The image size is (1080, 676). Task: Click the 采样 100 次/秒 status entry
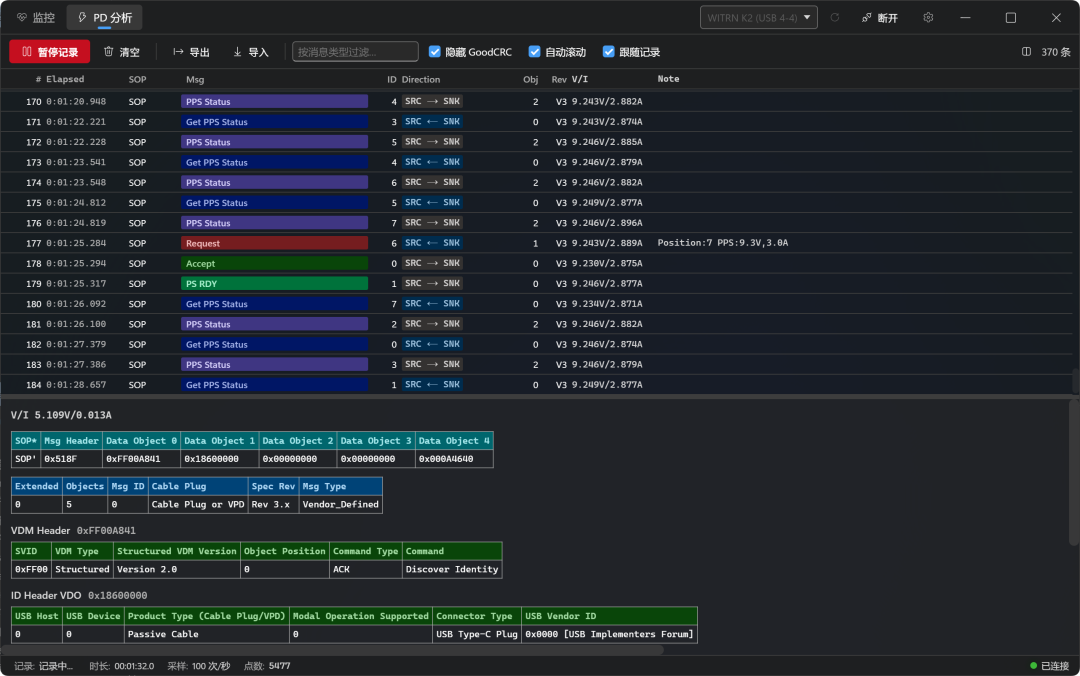tap(198, 666)
